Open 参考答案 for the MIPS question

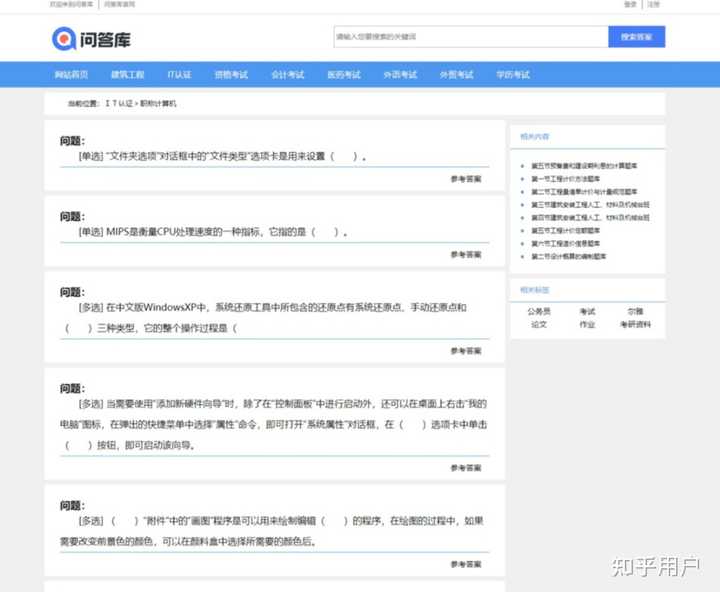point(466,254)
